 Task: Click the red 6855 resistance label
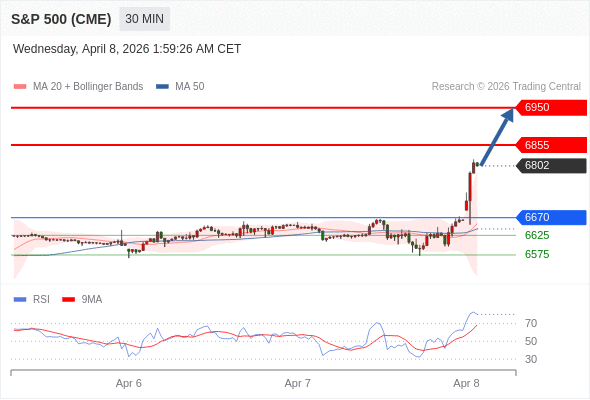(551, 145)
